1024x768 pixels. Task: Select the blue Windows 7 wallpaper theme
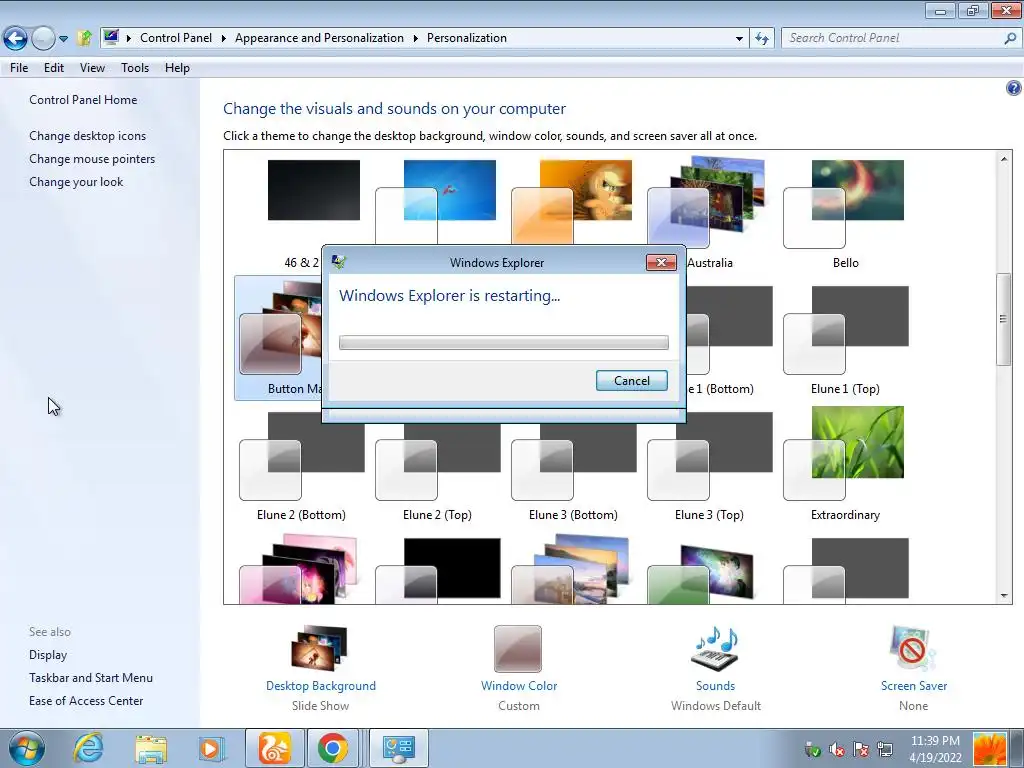click(436, 199)
